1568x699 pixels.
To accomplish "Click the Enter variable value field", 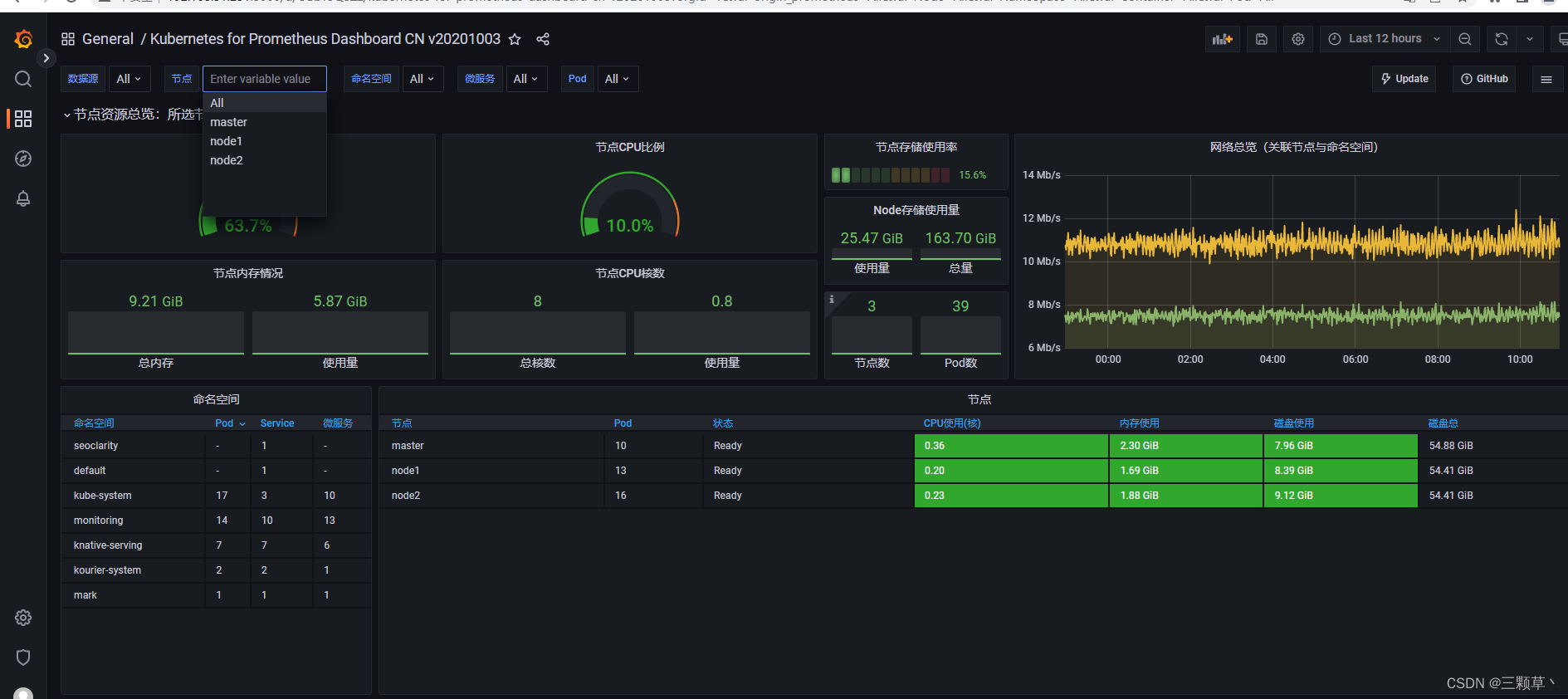I will 265,79.
